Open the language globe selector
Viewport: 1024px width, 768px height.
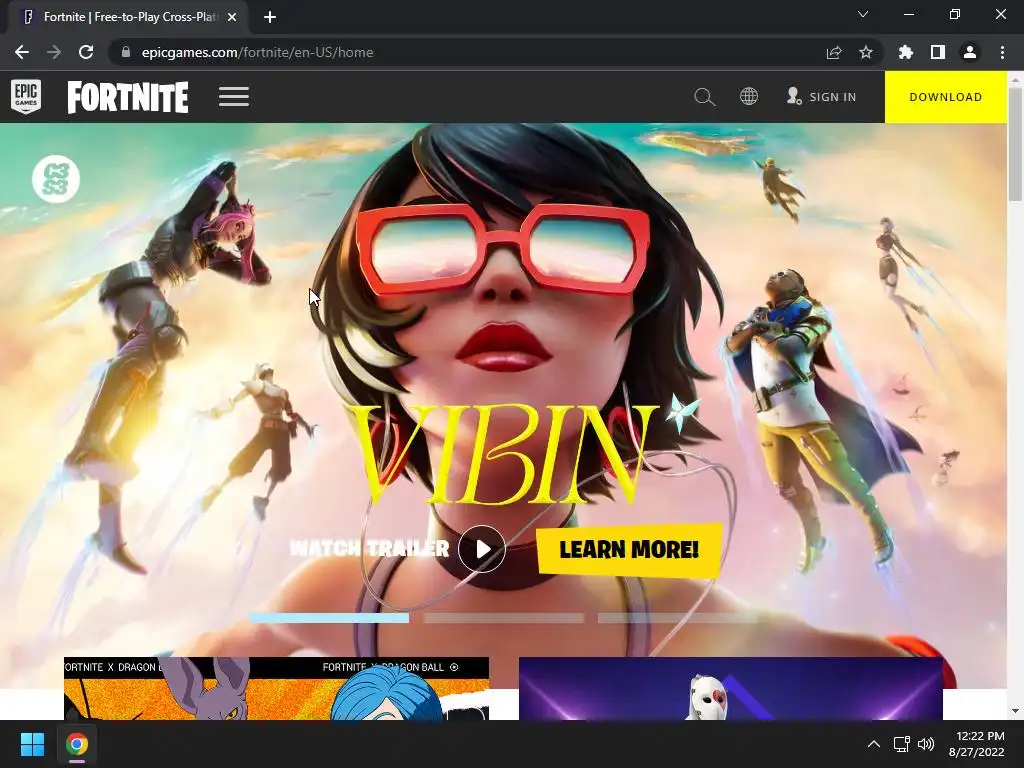click(x=749, y=97)
